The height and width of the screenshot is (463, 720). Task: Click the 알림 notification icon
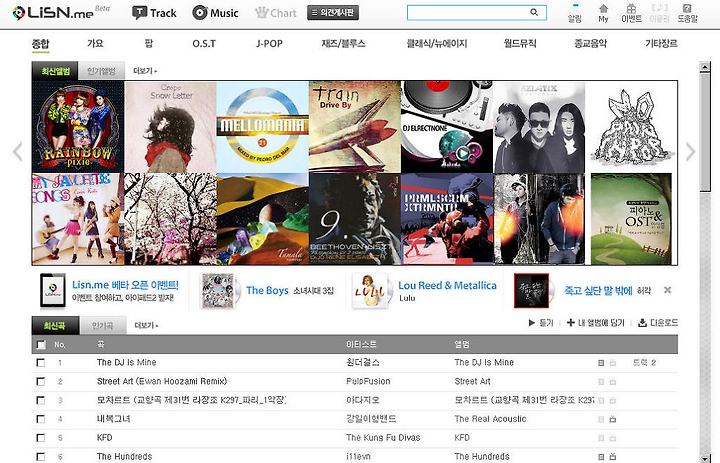[575, 7]
